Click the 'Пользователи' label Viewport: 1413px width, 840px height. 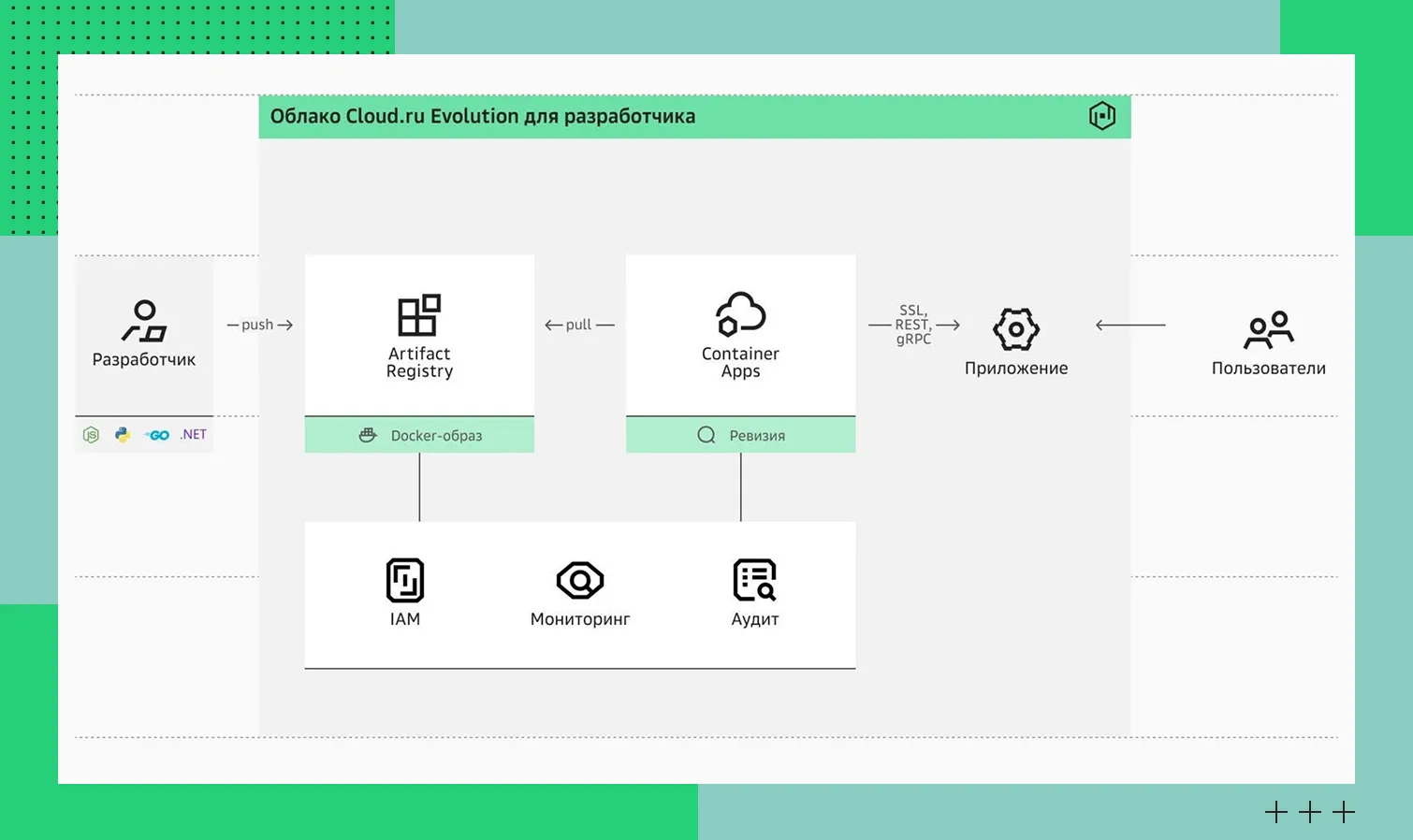pyautogui.click(x=1269, y=369)
